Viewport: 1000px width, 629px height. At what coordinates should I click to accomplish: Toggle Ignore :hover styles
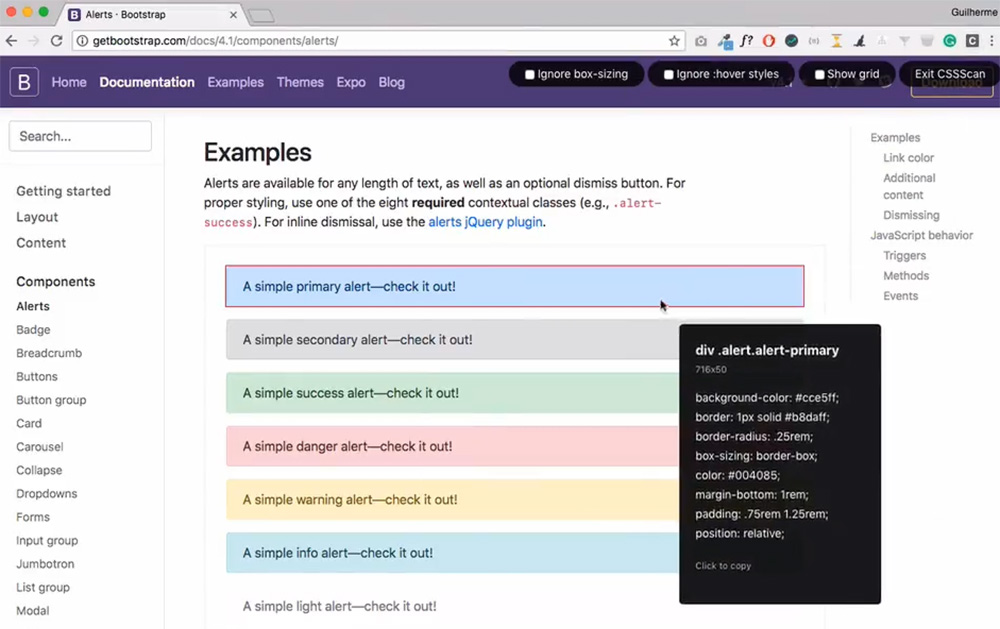(720, 74)
